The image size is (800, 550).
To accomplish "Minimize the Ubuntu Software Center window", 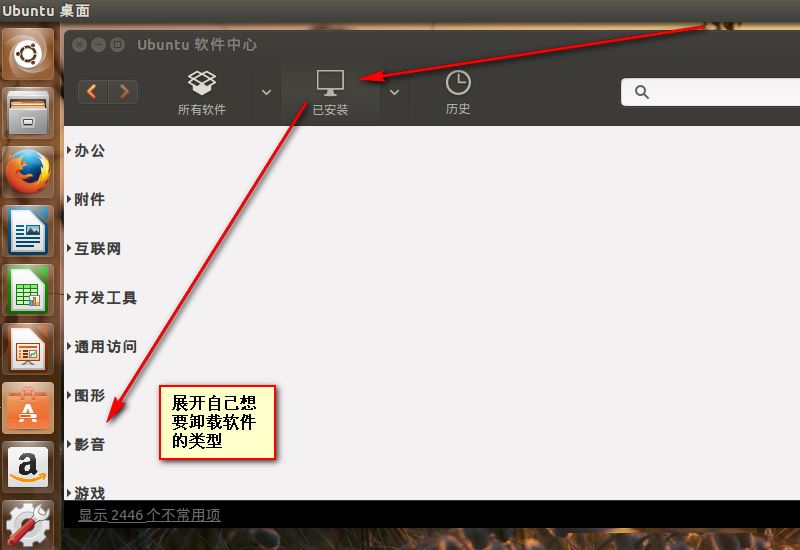I will point(98,45).
